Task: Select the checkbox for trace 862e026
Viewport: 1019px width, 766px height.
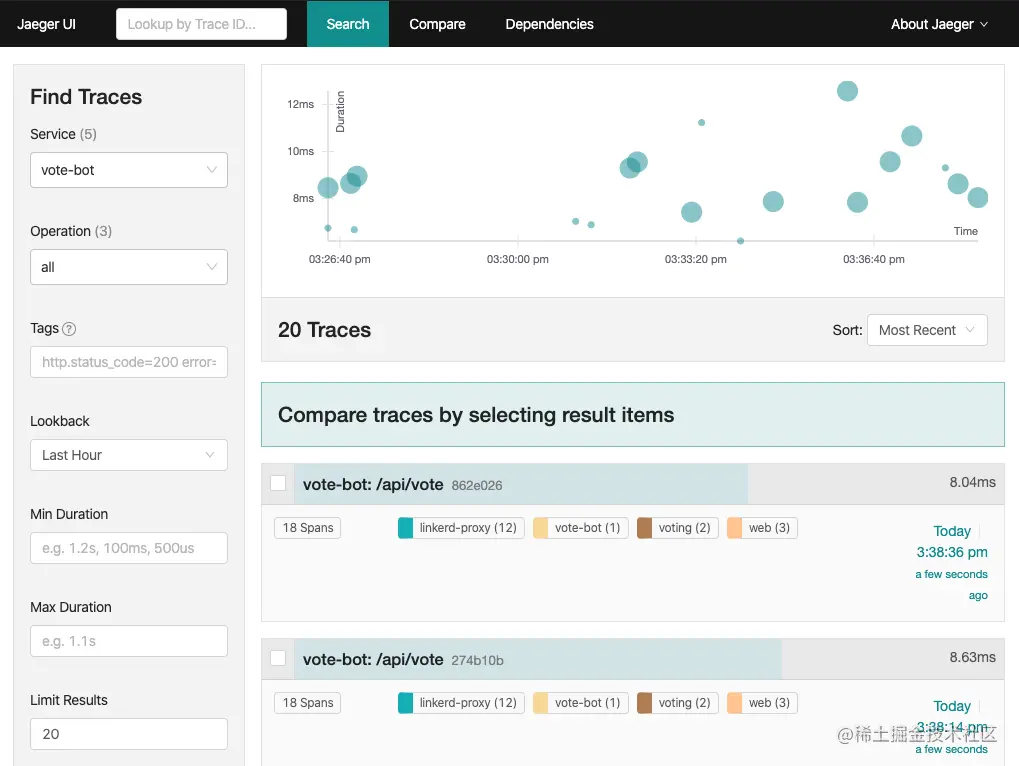Action: point(278,483)
